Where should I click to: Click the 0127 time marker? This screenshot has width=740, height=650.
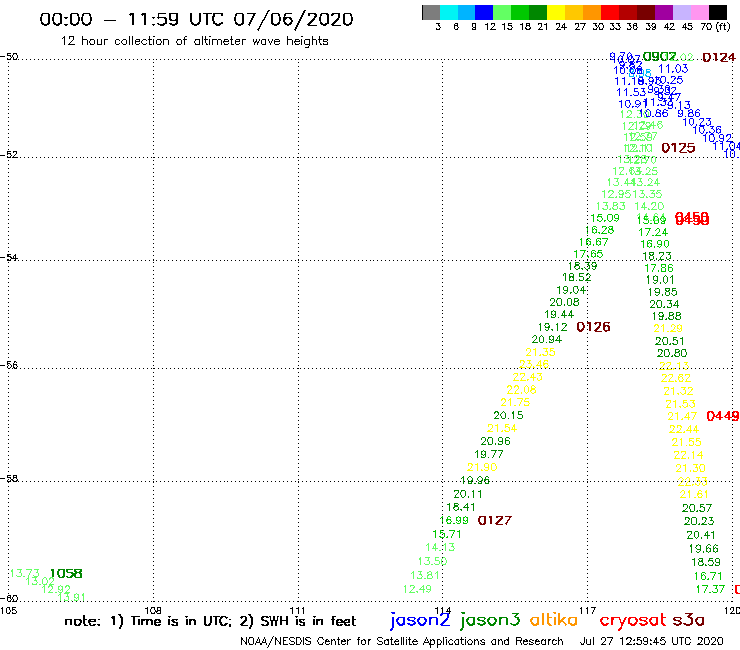point(495,521)
